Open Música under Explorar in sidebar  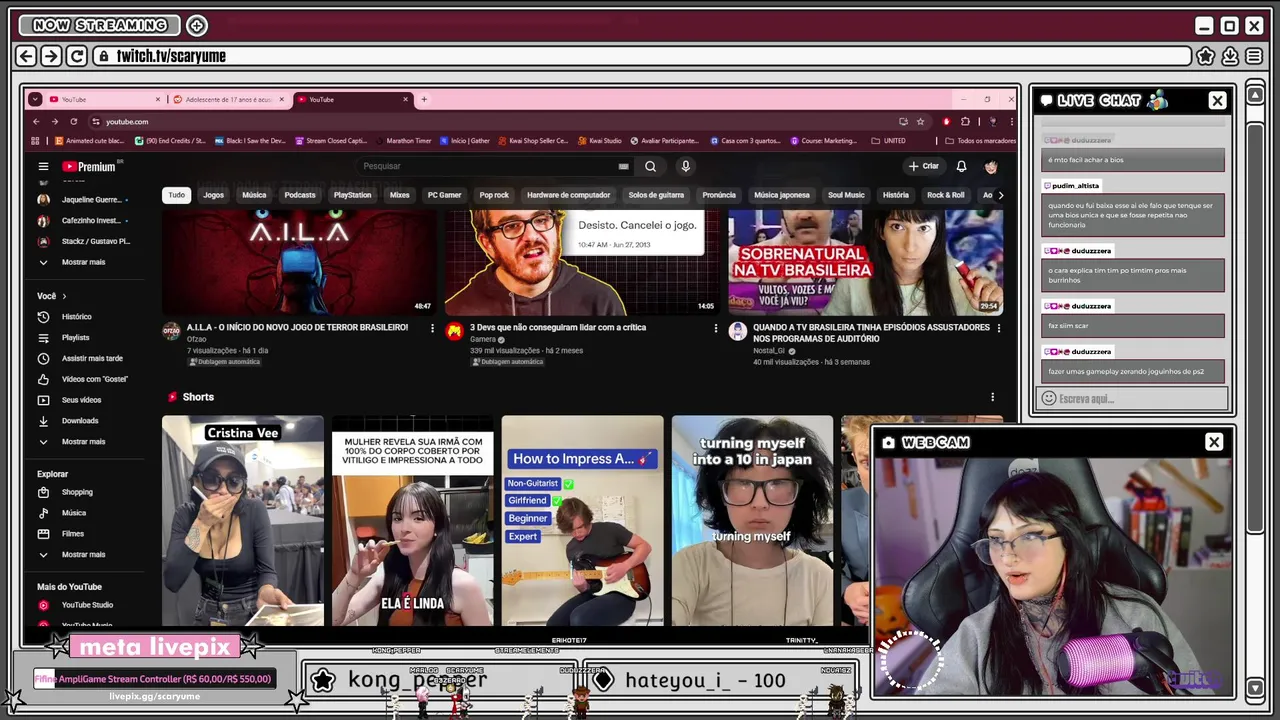74,513
